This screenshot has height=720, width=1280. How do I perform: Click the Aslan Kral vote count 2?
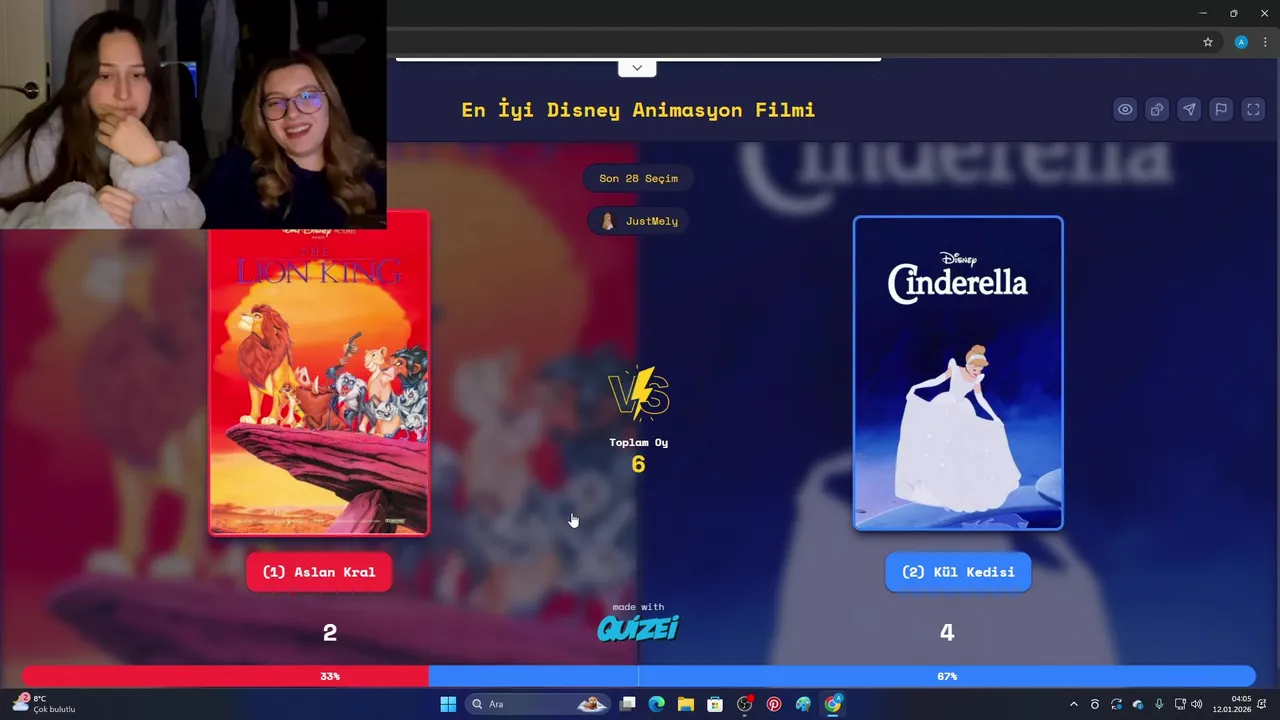click(330, 632)
